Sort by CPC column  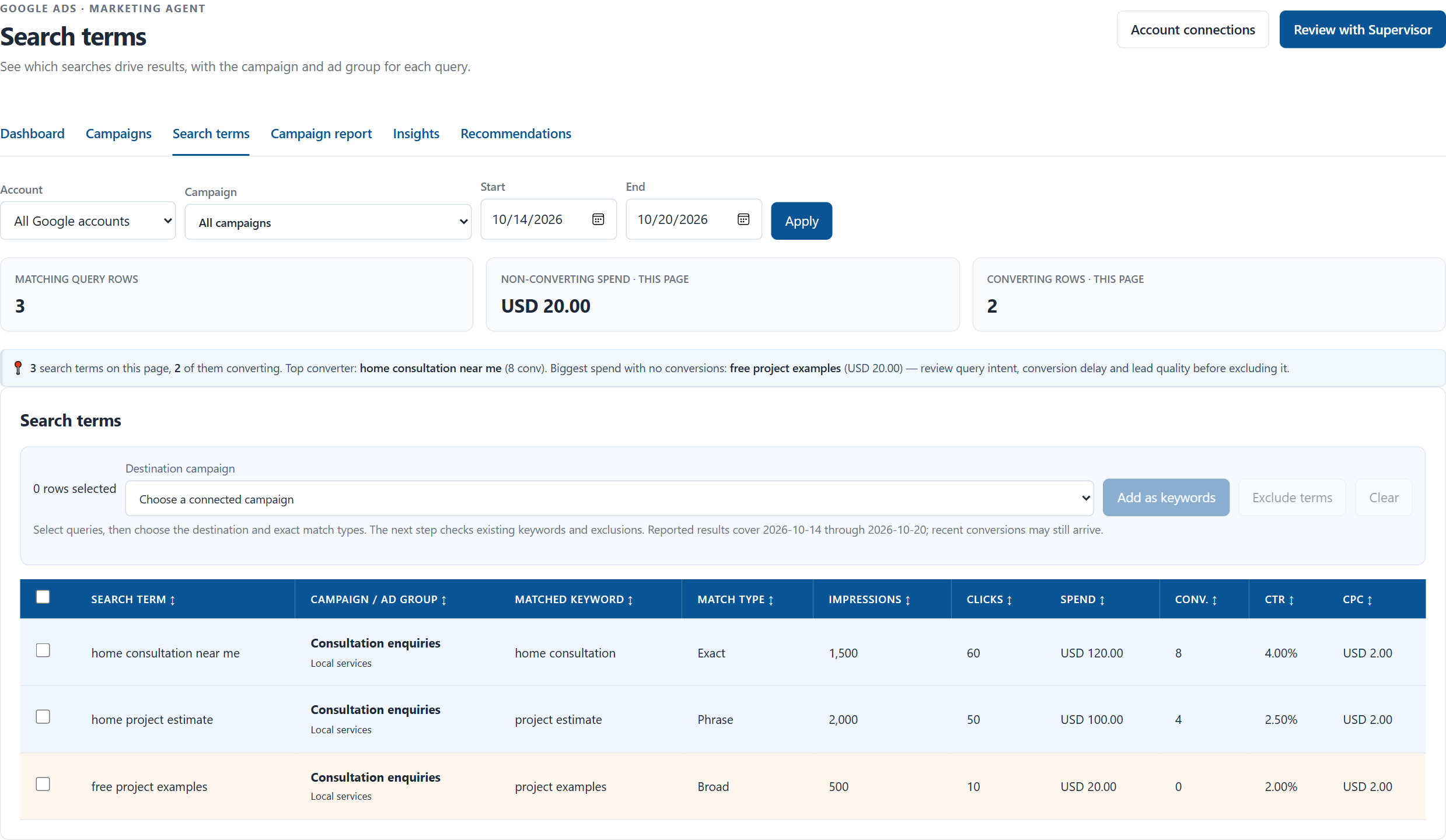(1357, 600)
